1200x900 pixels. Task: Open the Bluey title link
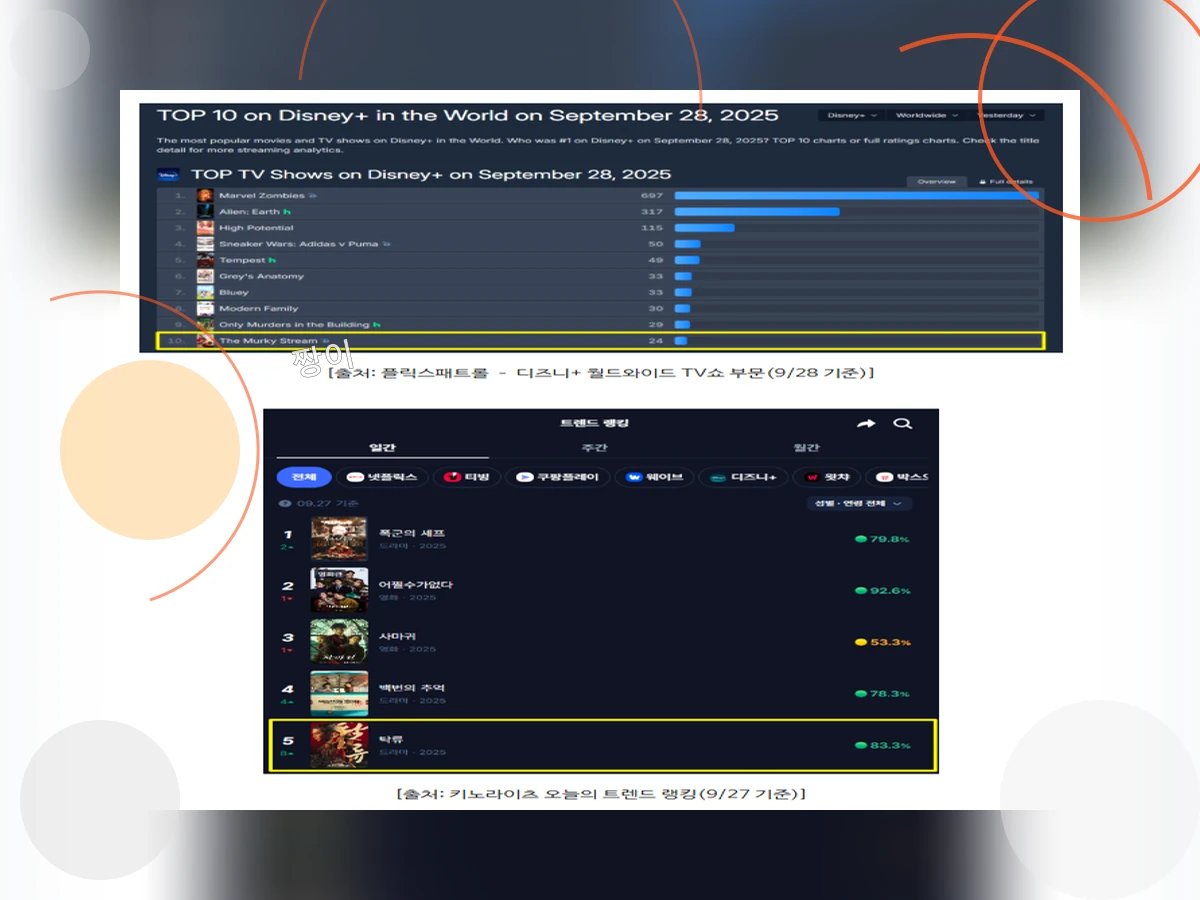(234, 292)
